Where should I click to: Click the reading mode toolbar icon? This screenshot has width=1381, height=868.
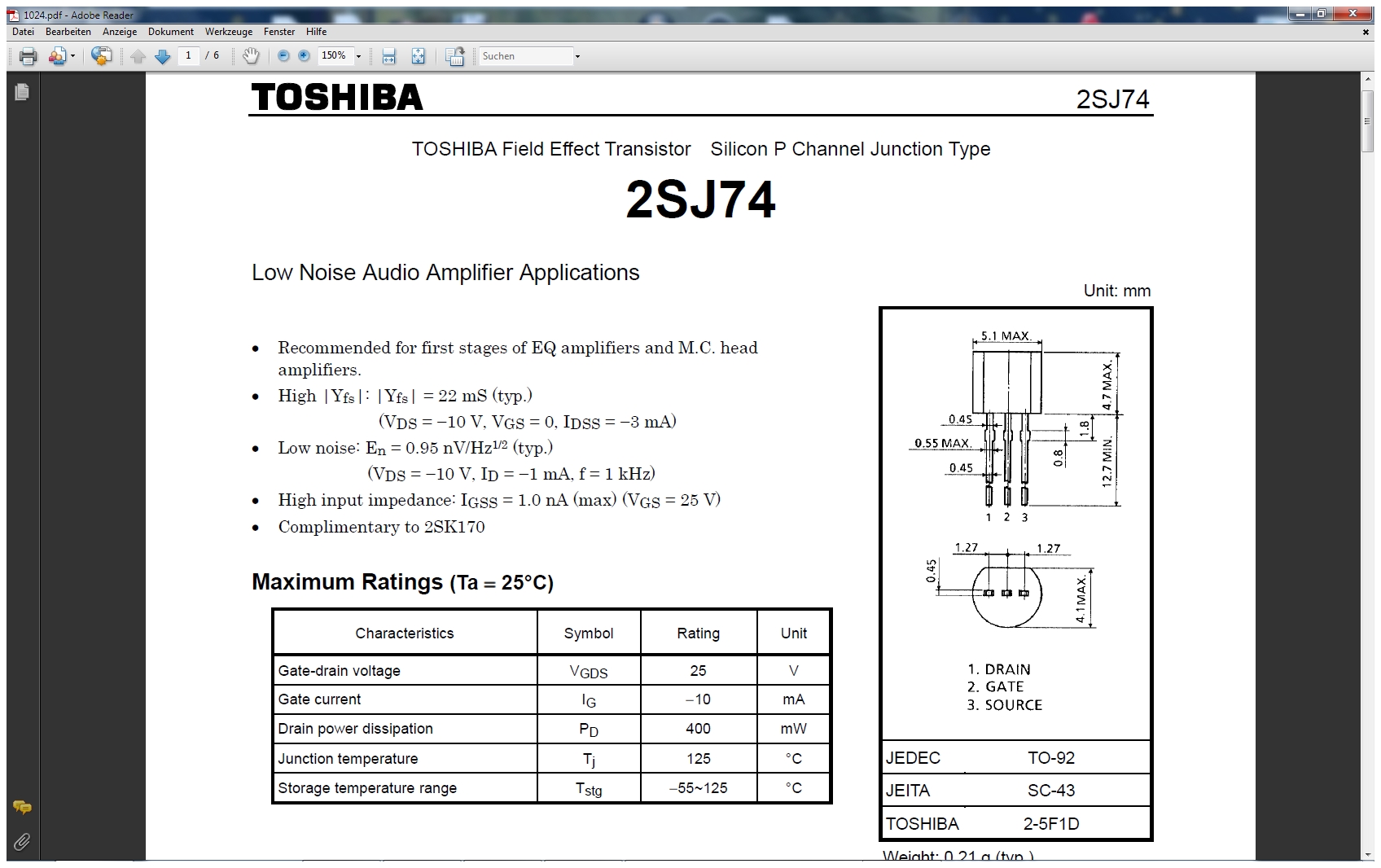point(455,56)
